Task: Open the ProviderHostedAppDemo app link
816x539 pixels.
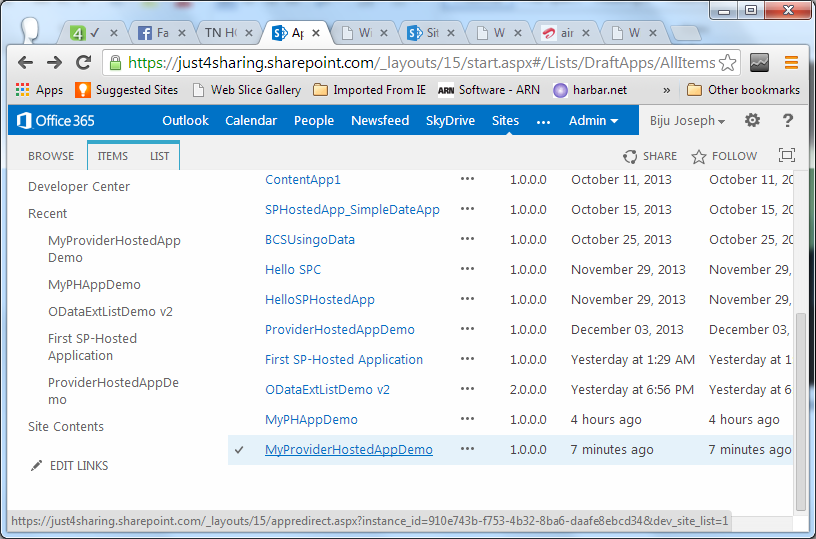Action: [339, 330]
